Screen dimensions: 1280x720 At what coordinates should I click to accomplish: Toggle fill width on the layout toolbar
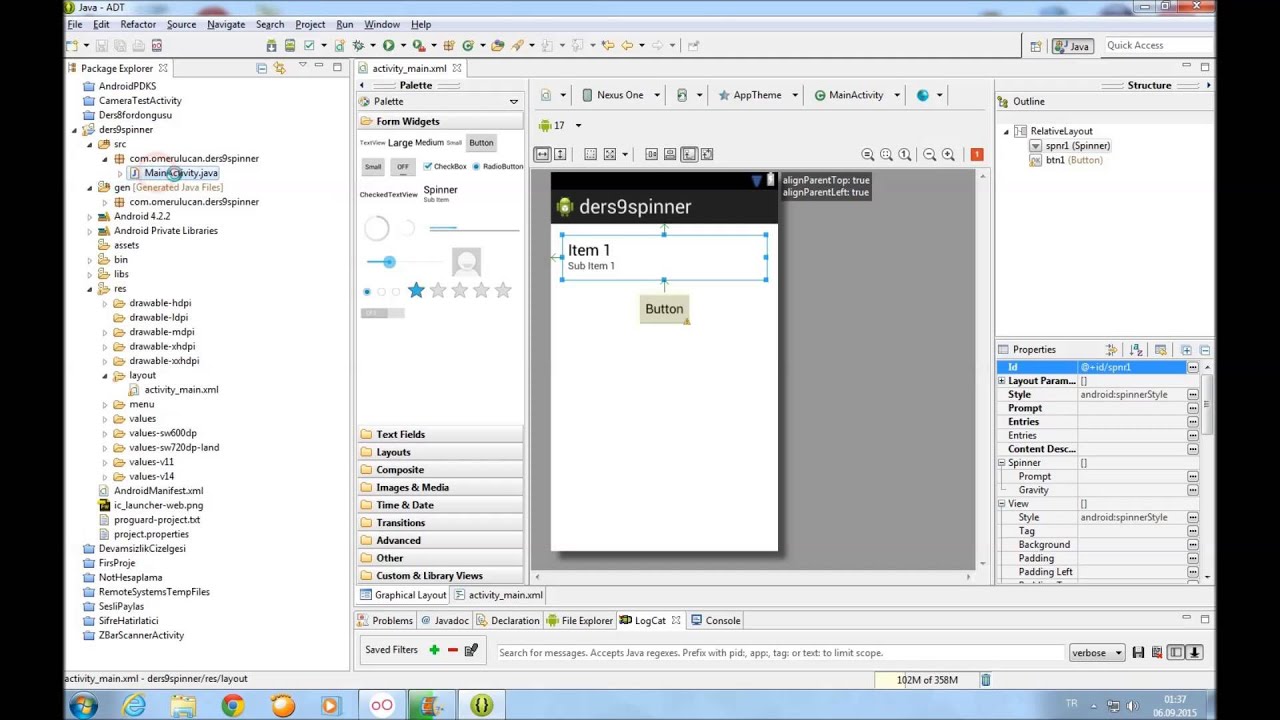click(542, 154)
